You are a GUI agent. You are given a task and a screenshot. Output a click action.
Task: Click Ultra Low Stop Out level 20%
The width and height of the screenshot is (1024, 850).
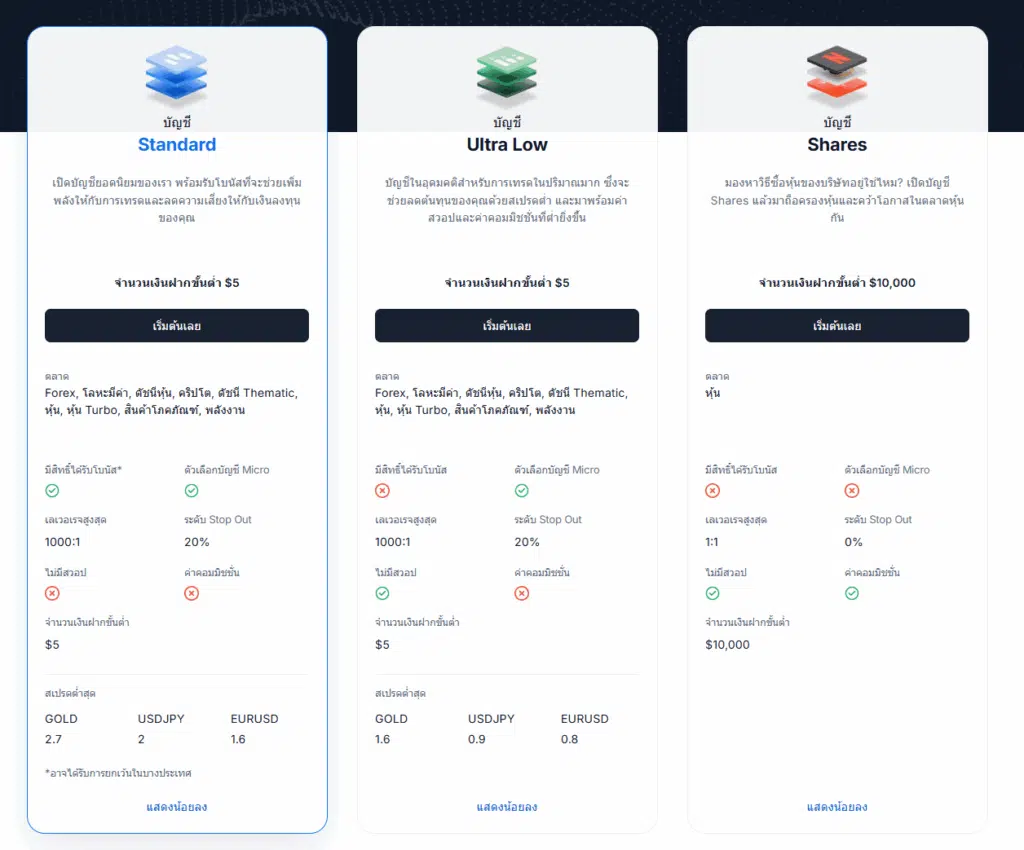527,542
